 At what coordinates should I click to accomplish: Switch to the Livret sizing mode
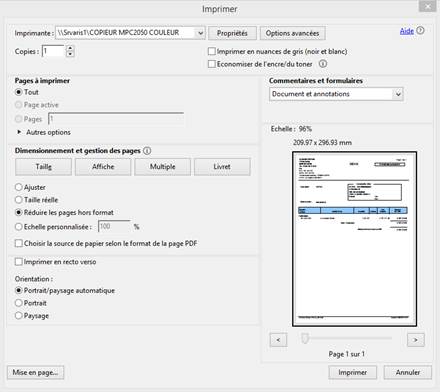pyautogui.click(x=222, y=167)
